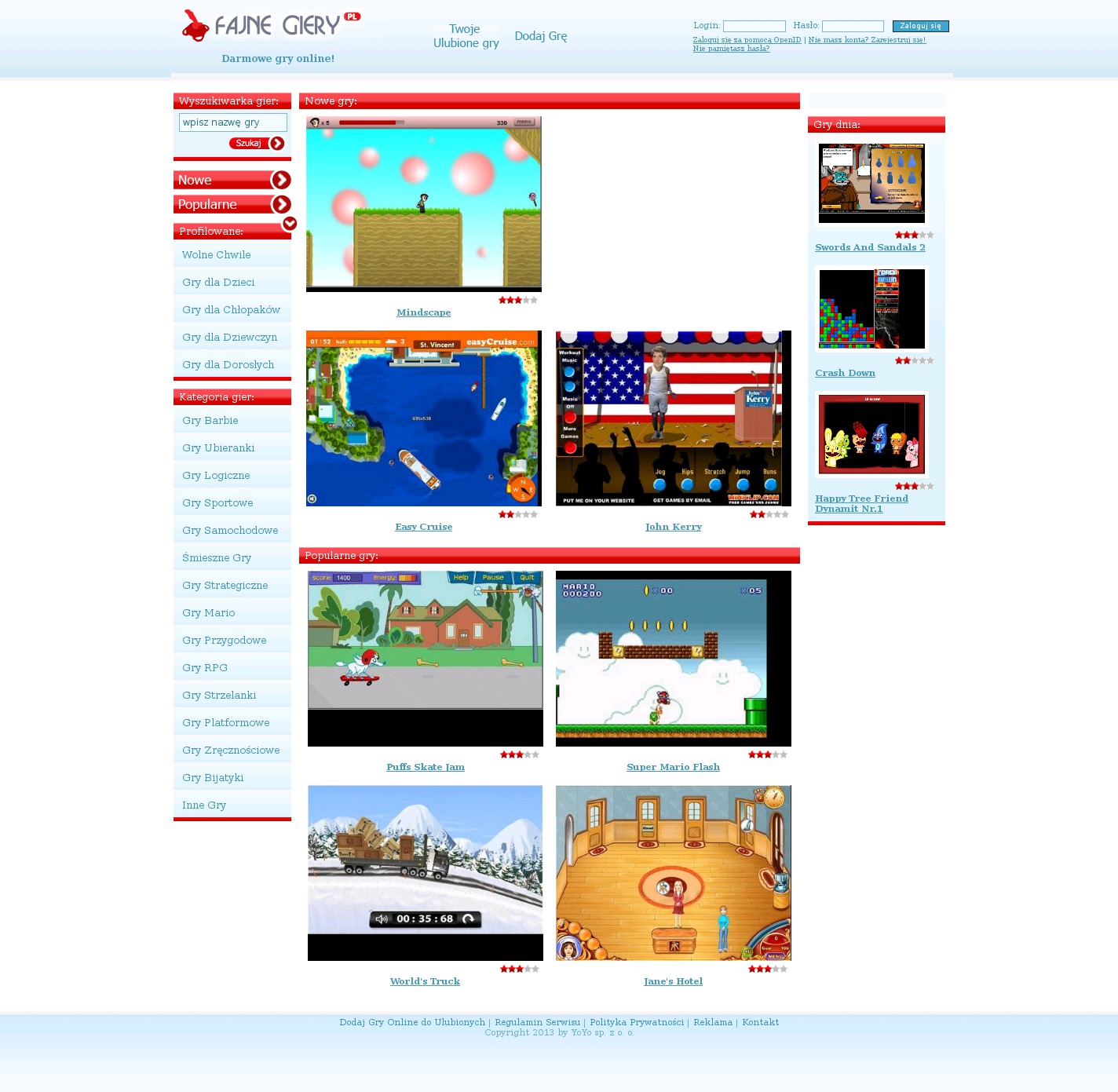Open the Happy Tree Friend thumbnail
The height and width of the screenshot is (1092, 1118).
pos(871,434)
